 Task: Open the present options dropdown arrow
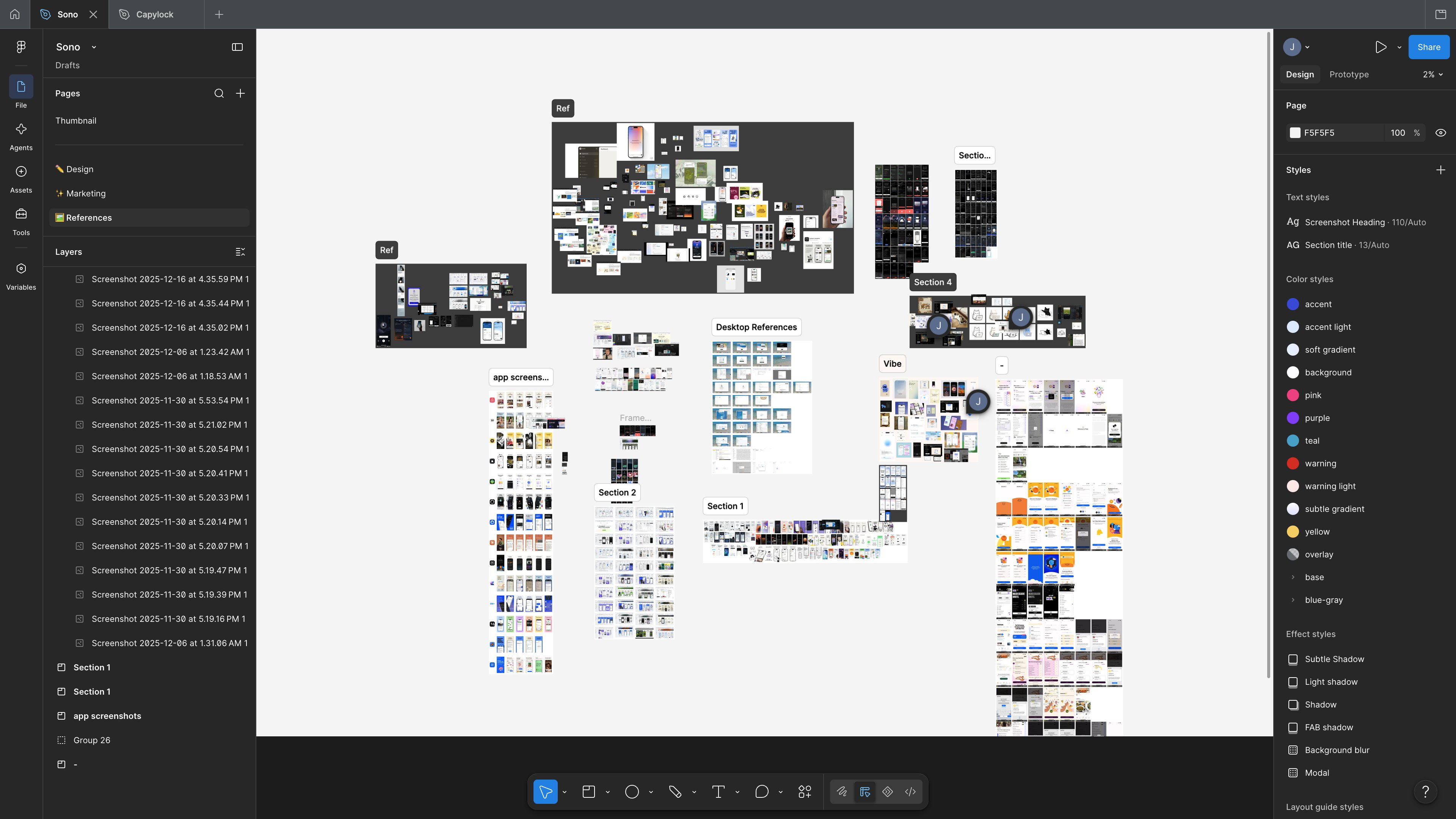[1399, 47]
